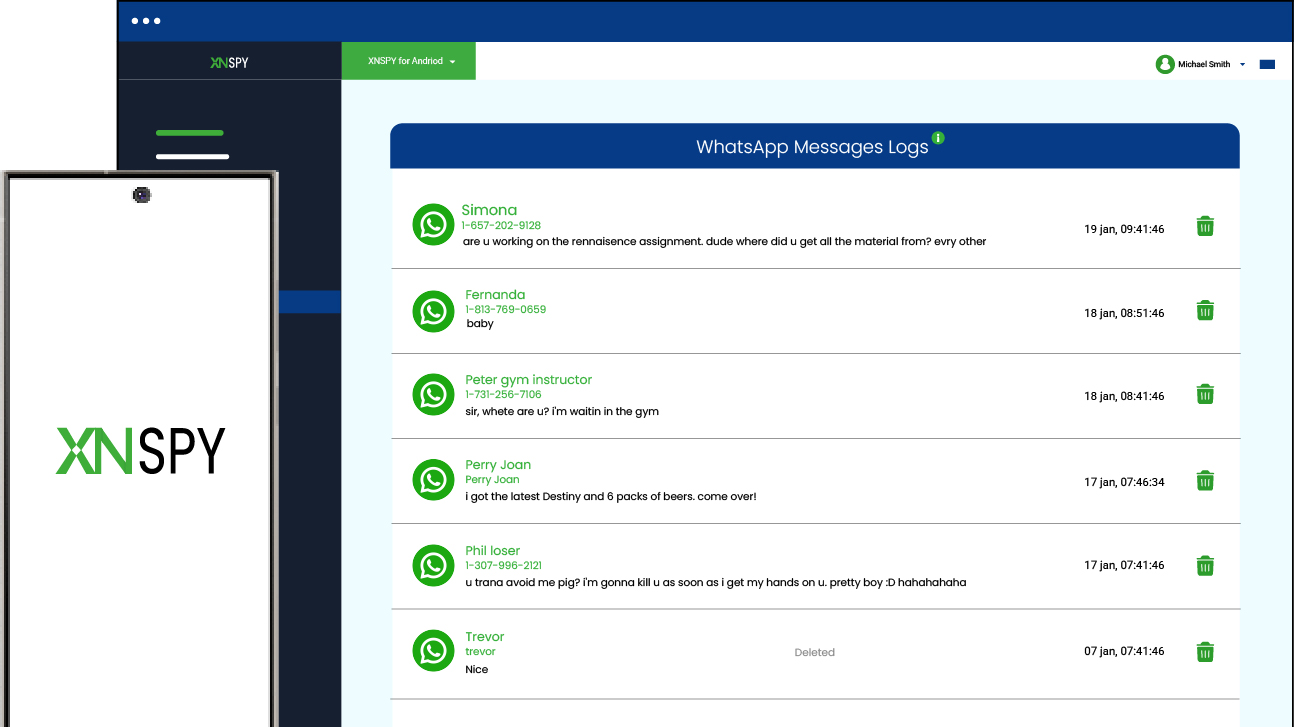
Task: Click the "baby" message text
Action: [x=480, y=324]
